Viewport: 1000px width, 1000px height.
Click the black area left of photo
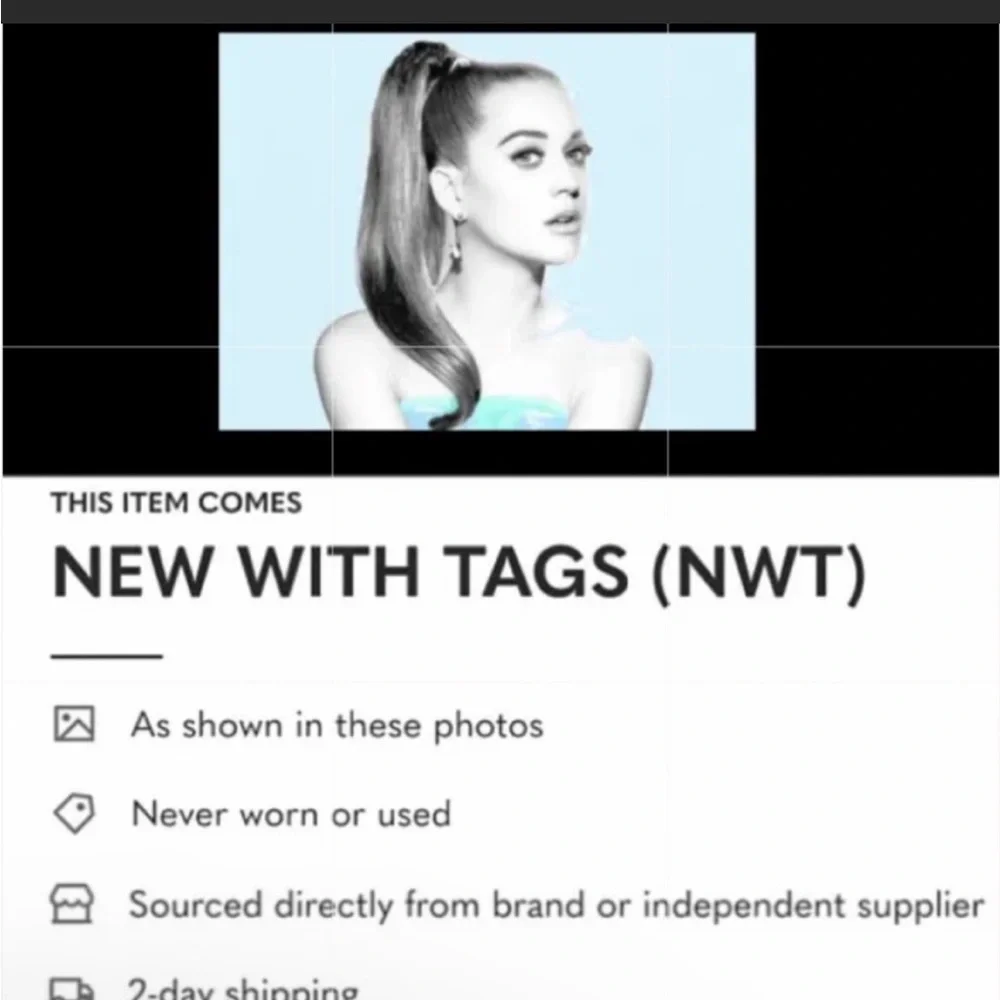(x=110, y=249)
